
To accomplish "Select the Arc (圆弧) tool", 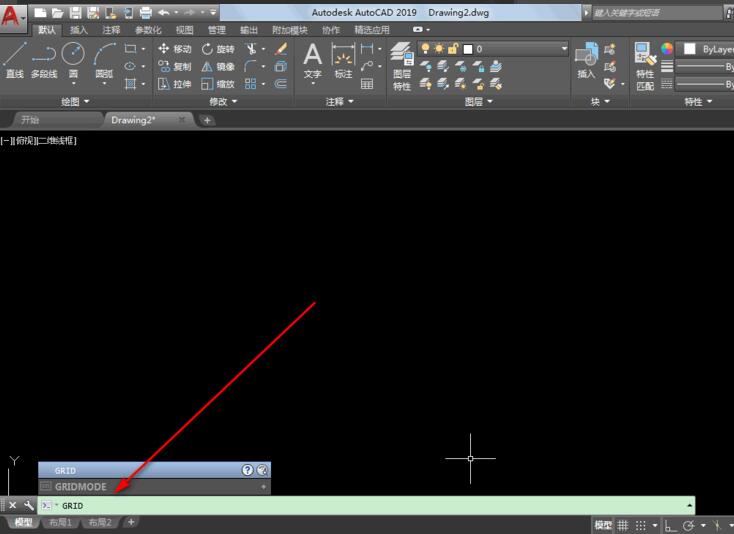I will pos(104,60).
